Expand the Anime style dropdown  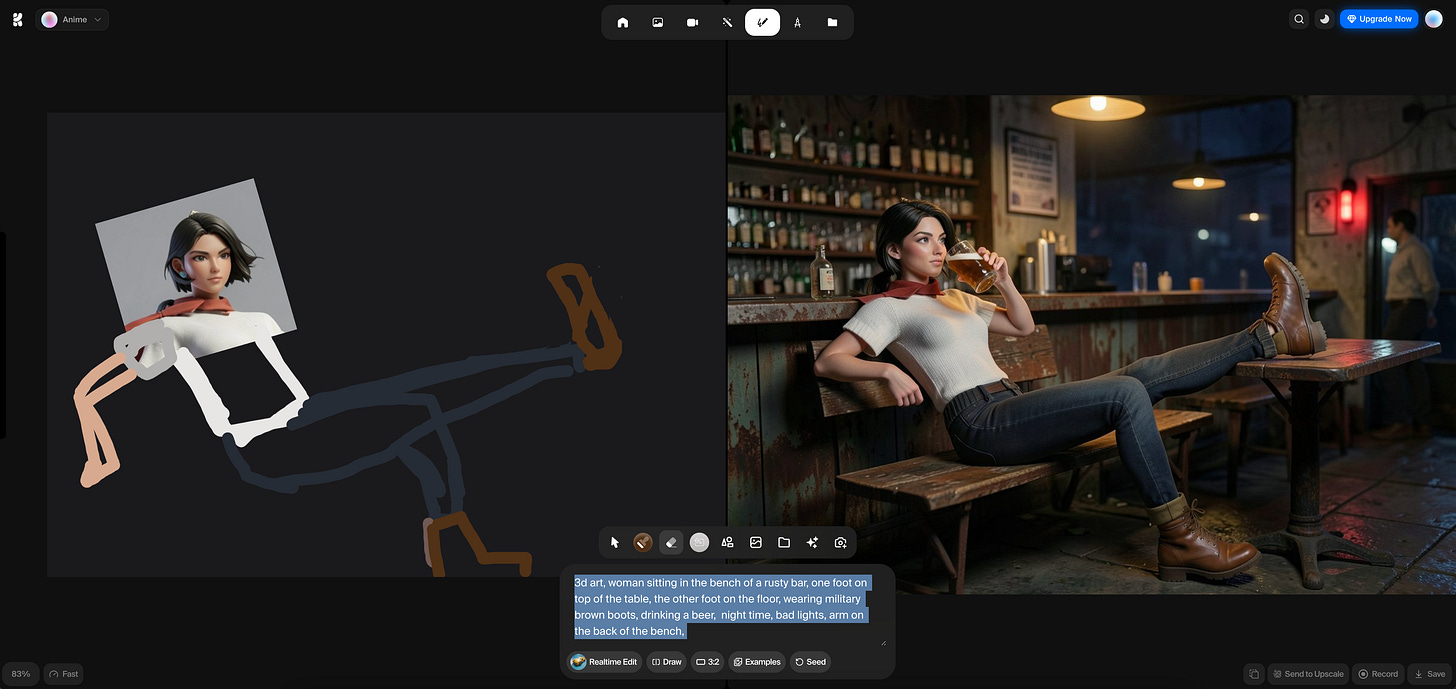tap(73, 19)
